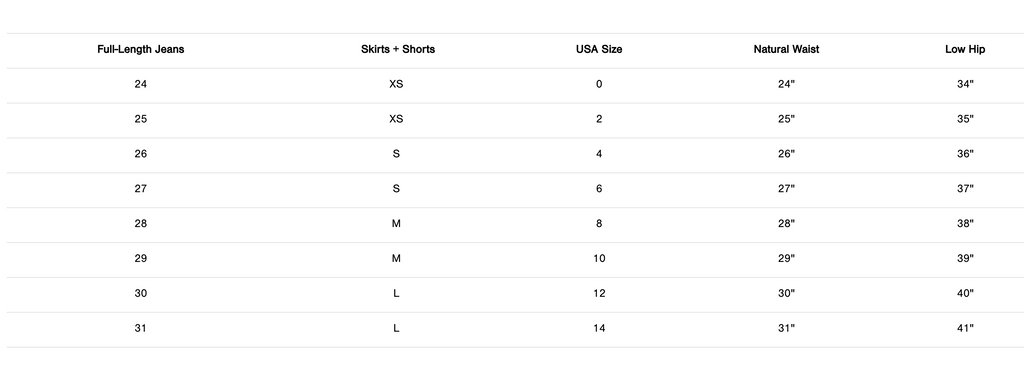This screenshot has width=1024, height=373.
Task: Select the USA Size column header
Action: 599,49
